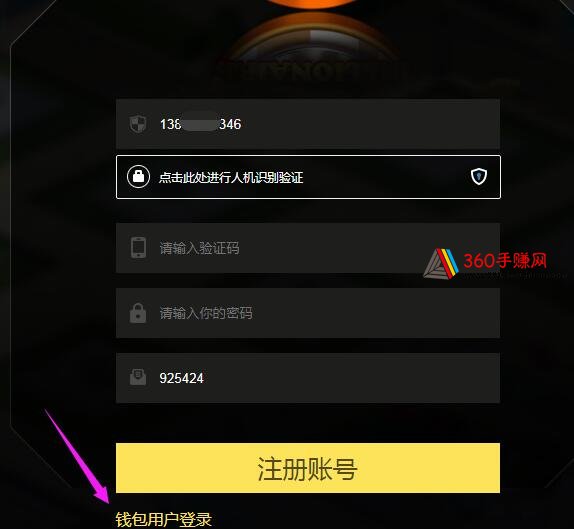
Task: Click the last digits 346 of the phone number
Action: (x=230, y=124)
